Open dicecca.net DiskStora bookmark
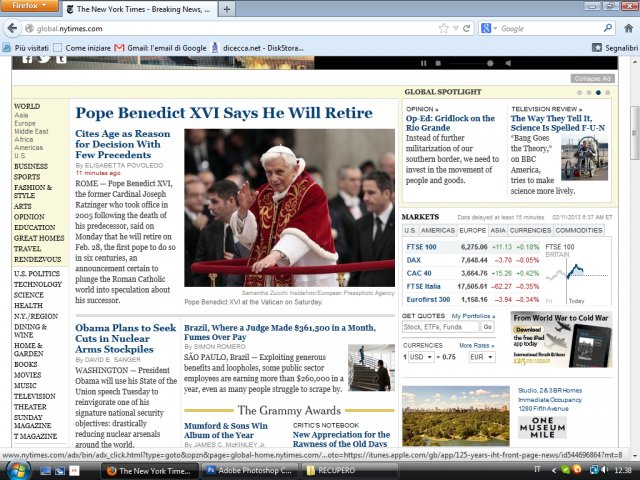Screen dimensions: 640x480 click(257, 48)
